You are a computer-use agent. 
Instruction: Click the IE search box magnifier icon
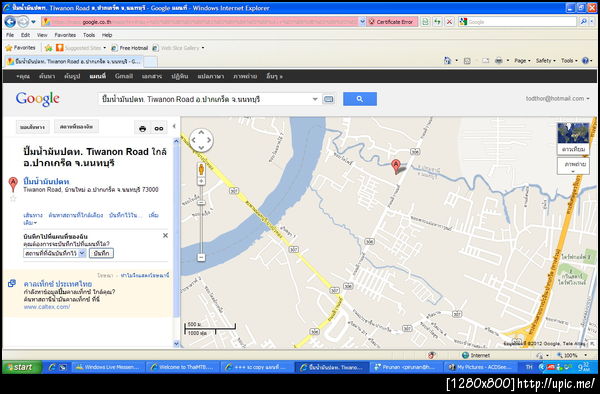[x=583, y=22]
